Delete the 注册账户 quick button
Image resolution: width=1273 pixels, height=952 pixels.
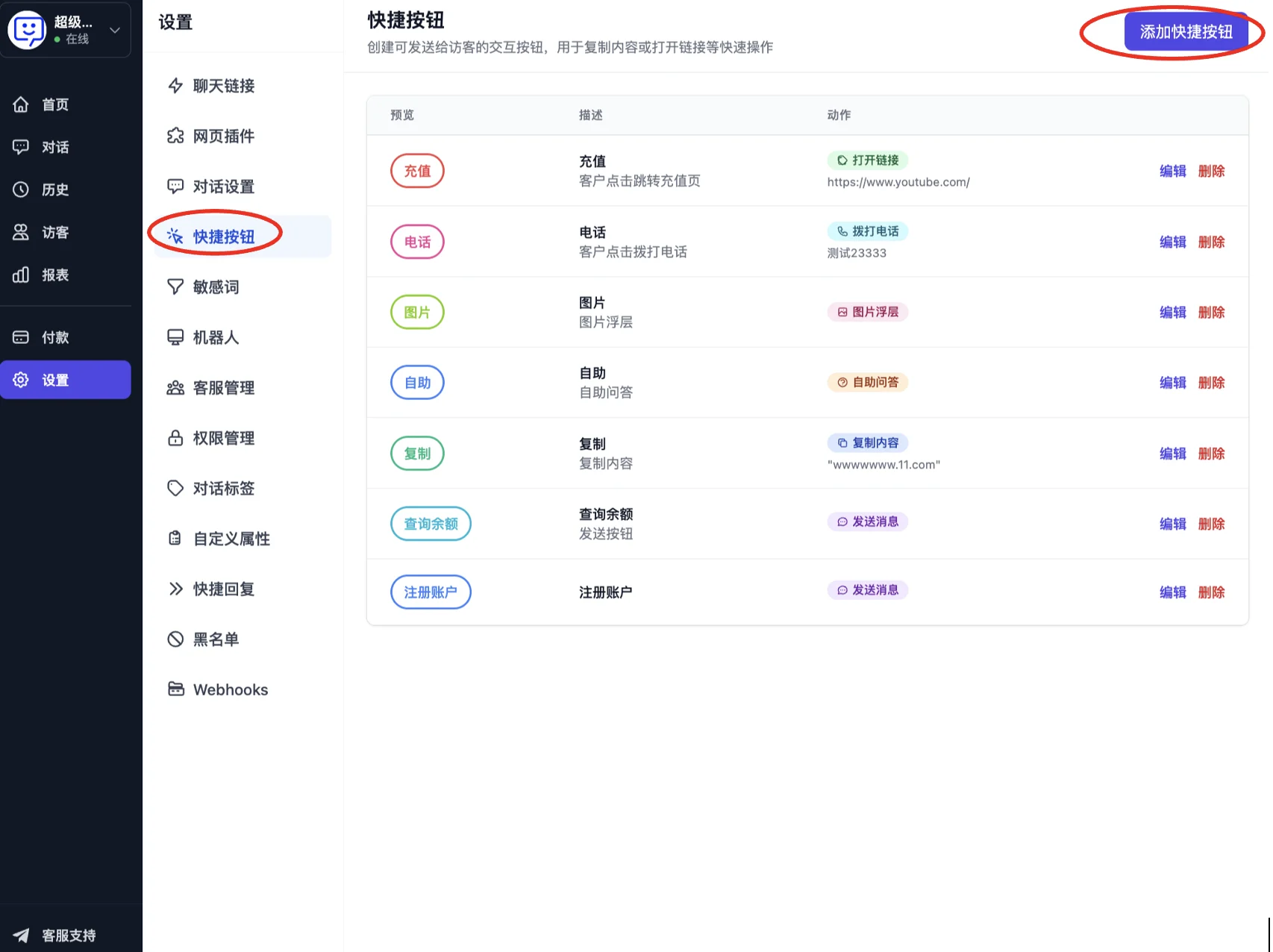tap(1212, 592)
